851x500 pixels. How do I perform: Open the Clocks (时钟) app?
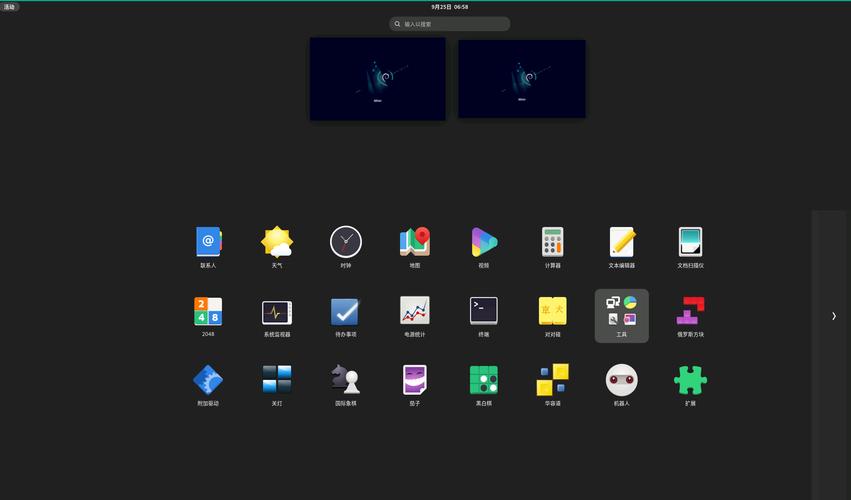(x=346, y=246)
